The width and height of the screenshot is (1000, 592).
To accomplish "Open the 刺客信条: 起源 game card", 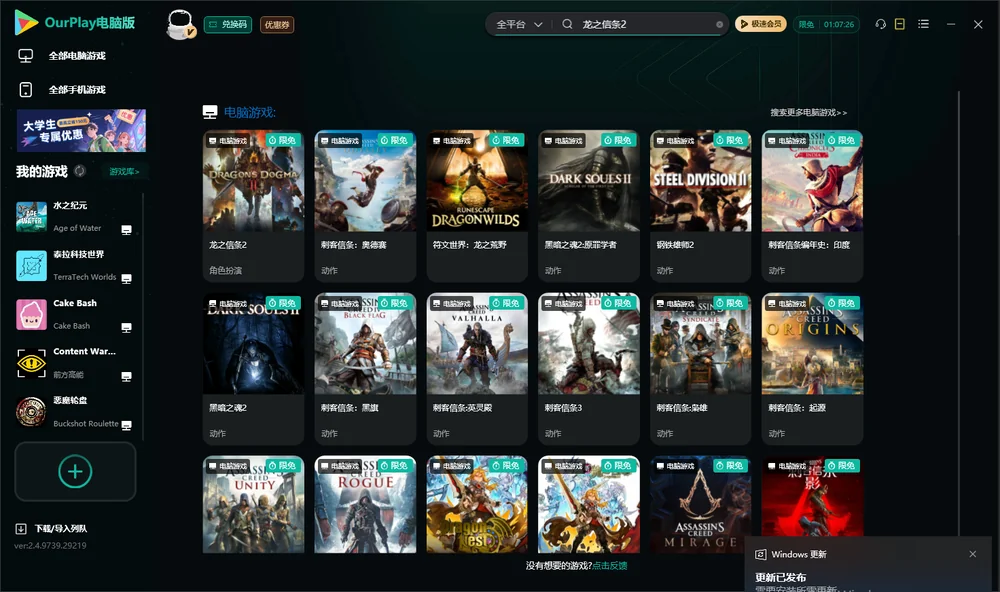I will point(812,369).
